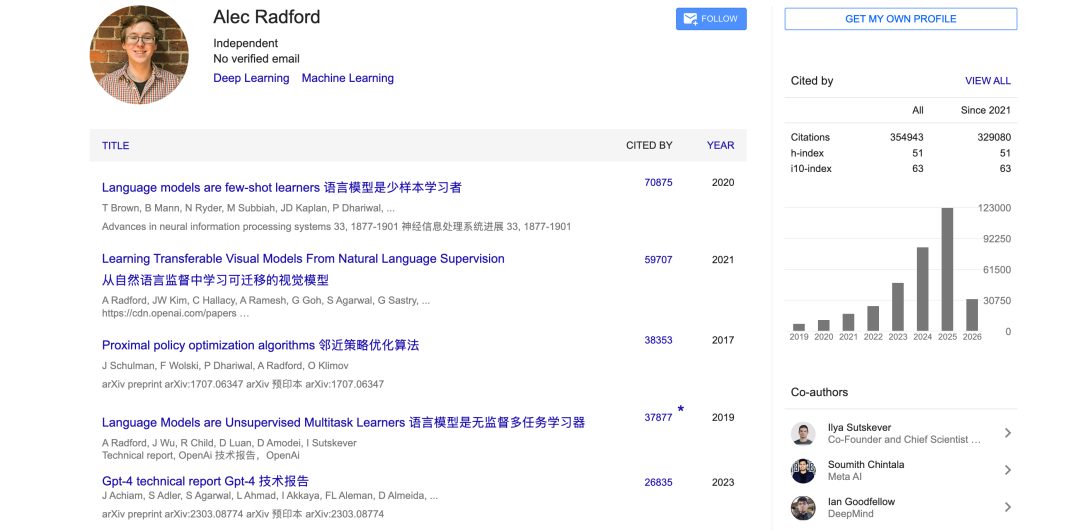Open Alec Radford's profile photo
The height and width of the screenshot is (531, 1080).
[139, 55]
